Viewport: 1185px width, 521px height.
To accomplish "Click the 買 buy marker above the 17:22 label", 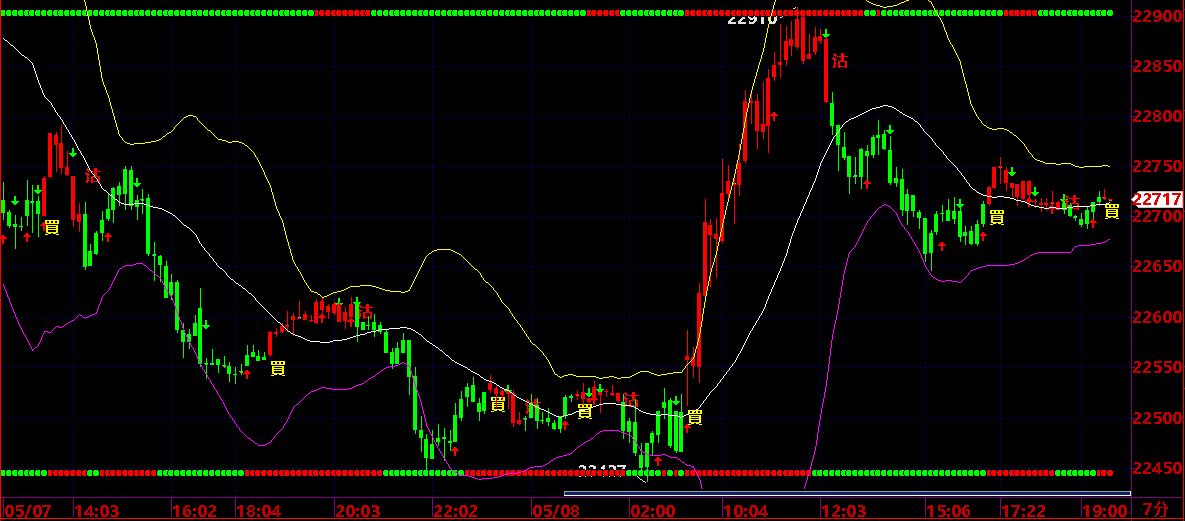I will (x=996, y=218).
